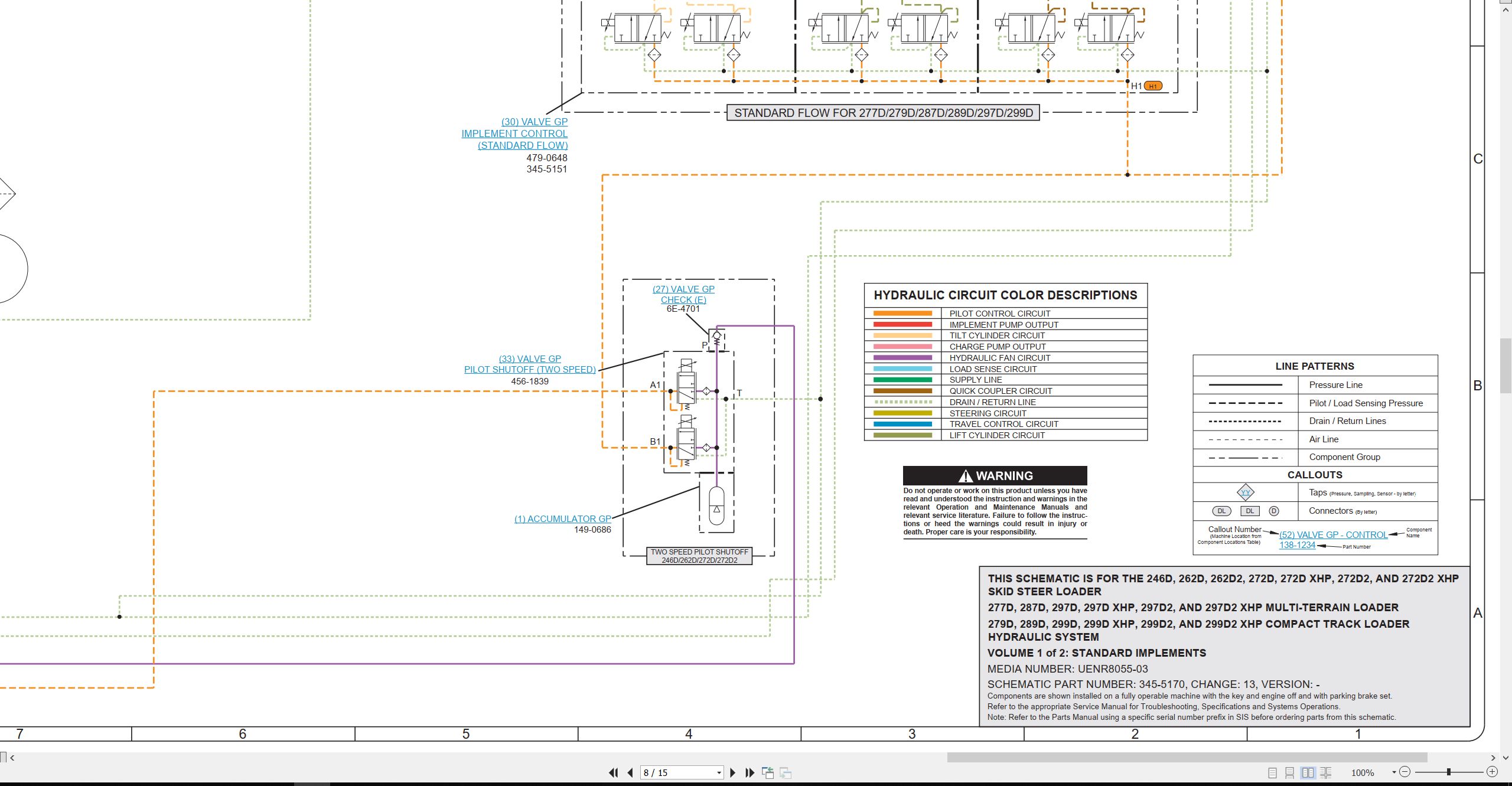Select continuous facing pages layout
The image size is (1512, 786).
[1326, 772]
